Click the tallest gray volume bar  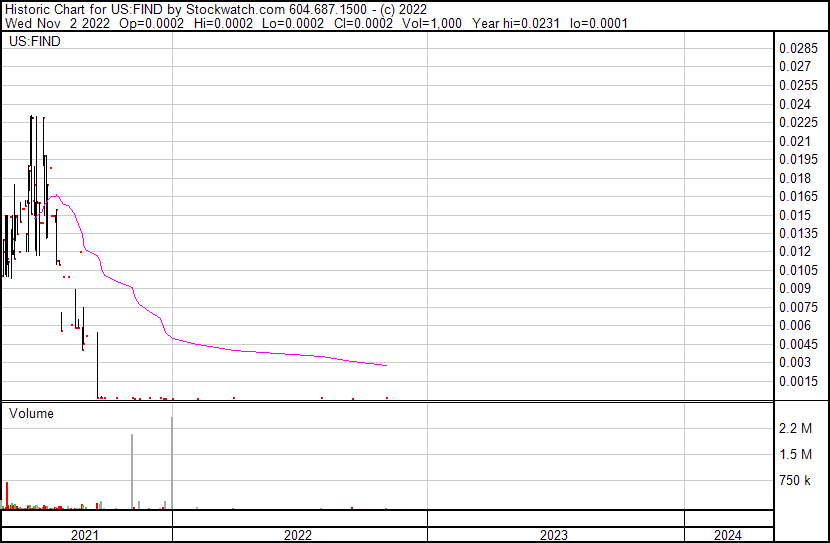pos(172,462)
